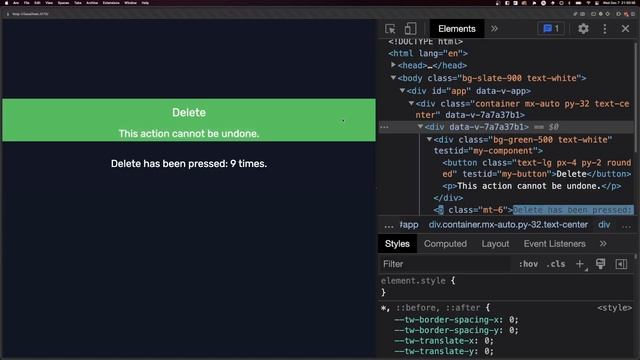Select the trailing div breadcrumb

point(604,225)
